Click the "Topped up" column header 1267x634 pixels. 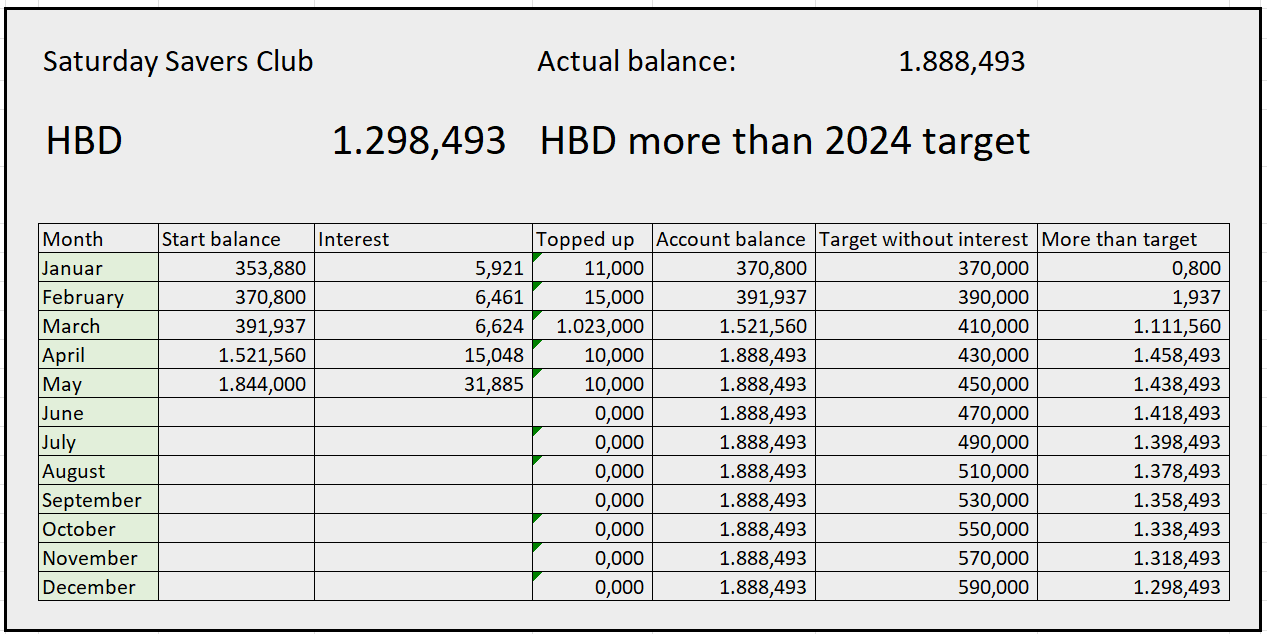pyautogui.click(x=592, y=238)
